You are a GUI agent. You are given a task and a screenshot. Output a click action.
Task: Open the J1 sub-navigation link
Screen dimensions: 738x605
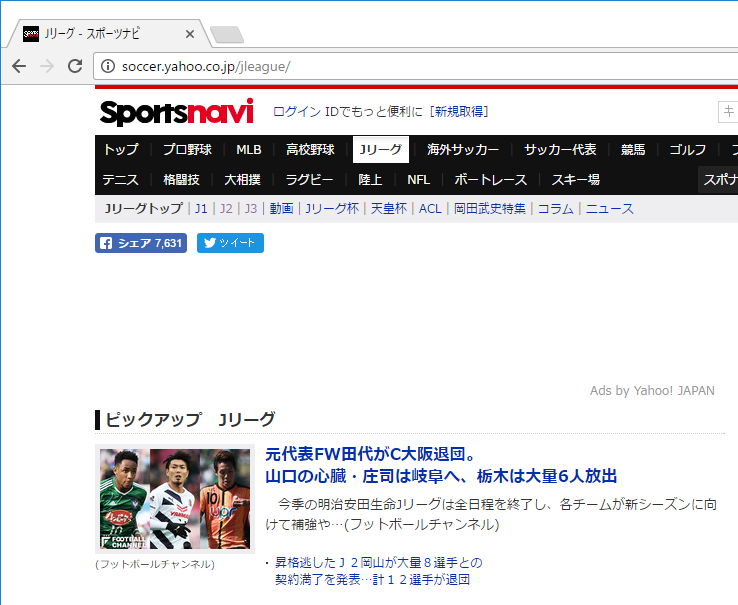(201, 209)
